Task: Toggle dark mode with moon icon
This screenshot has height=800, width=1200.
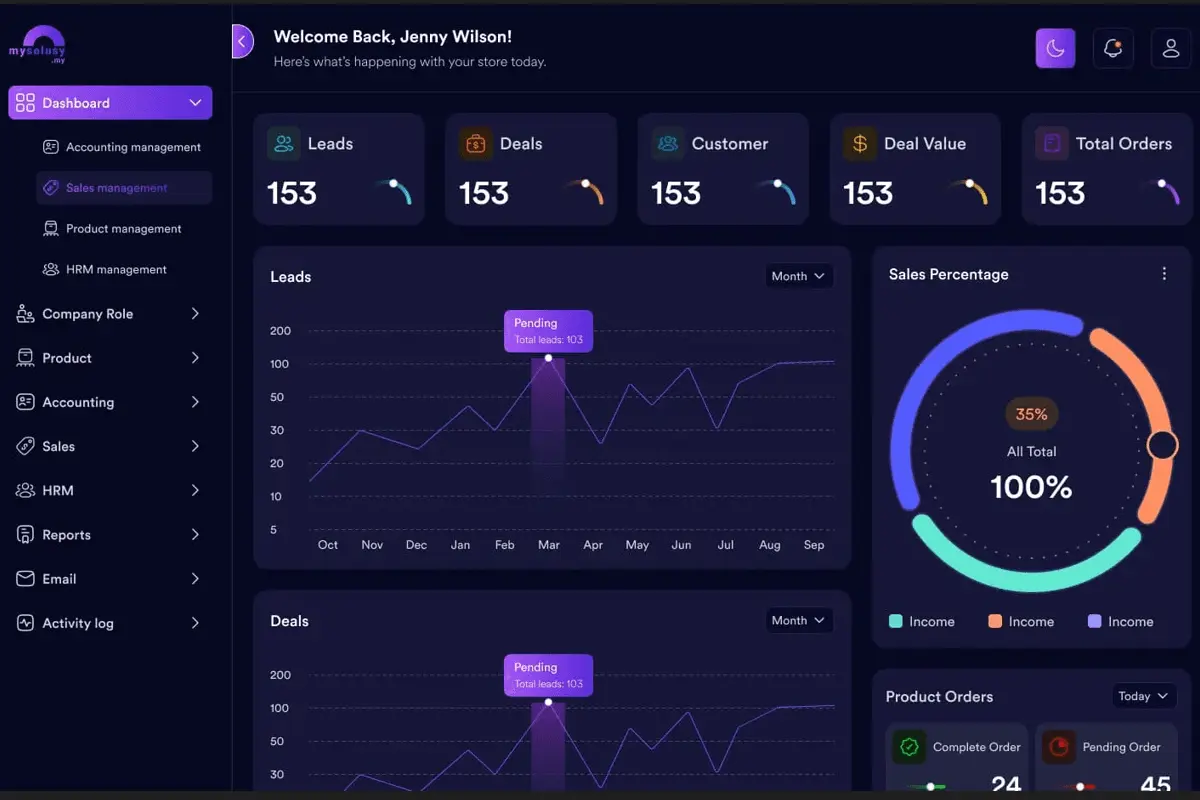Action: coord(1055,48)
